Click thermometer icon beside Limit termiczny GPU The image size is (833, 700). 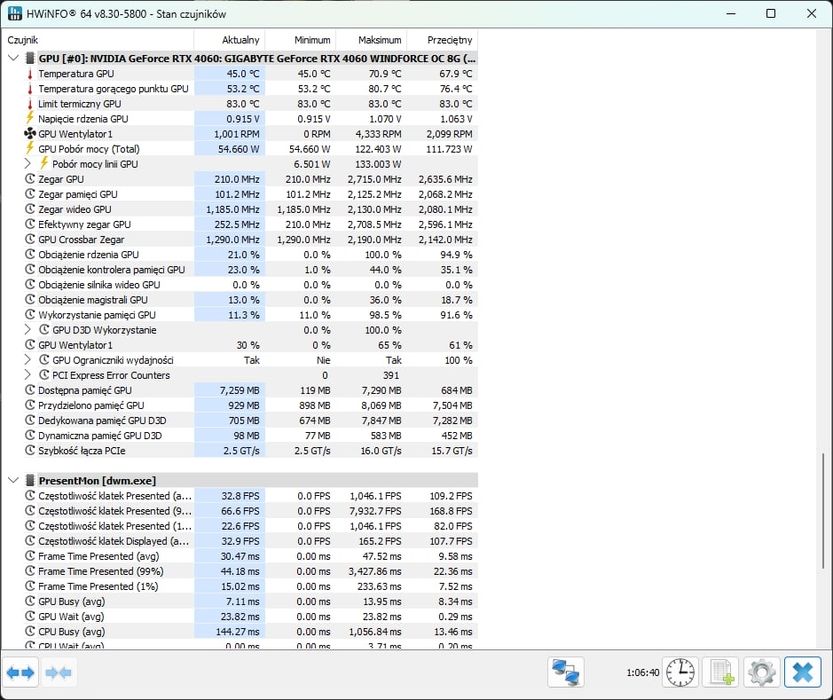pyautogui.click(x=30, y=104)
